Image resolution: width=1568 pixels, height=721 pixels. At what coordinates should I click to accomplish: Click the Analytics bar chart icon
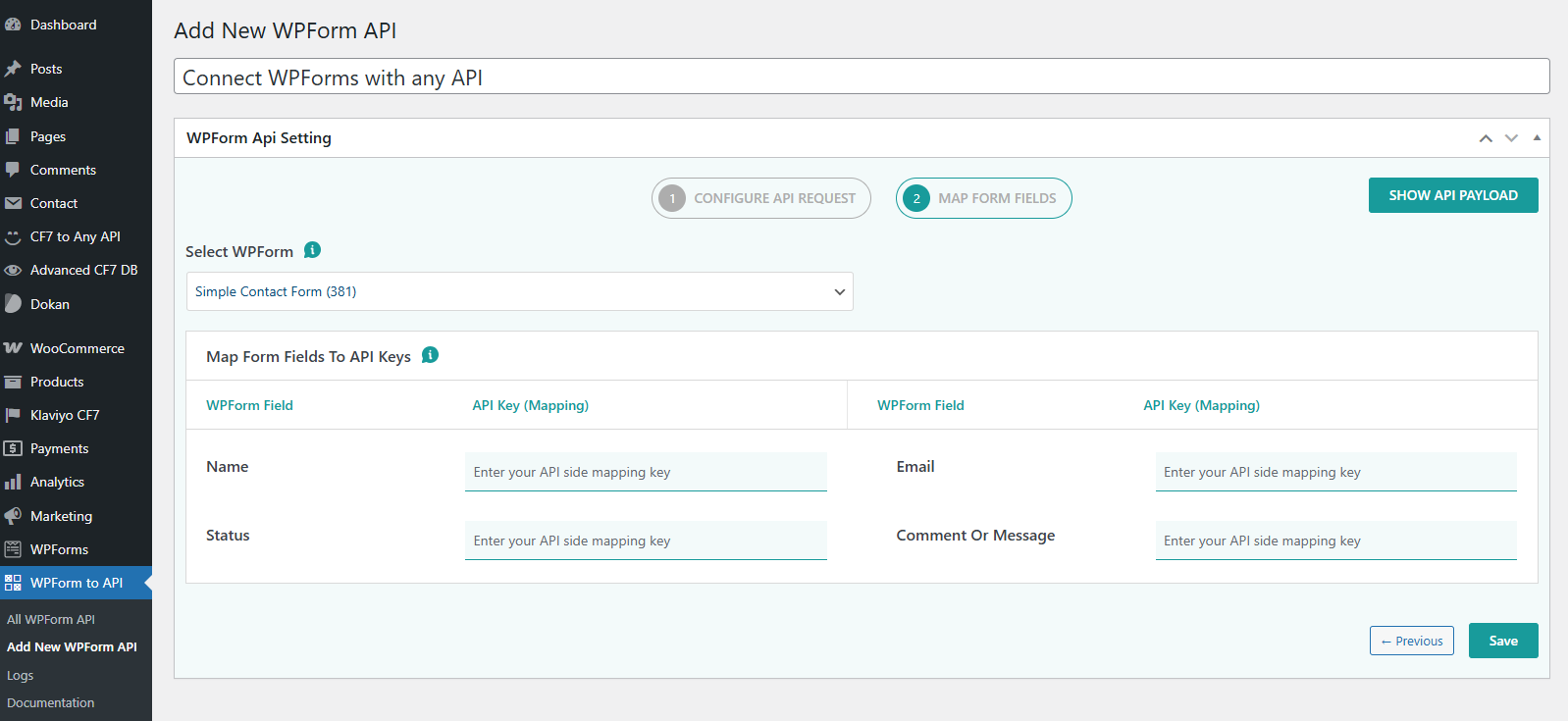click(13, 482)
